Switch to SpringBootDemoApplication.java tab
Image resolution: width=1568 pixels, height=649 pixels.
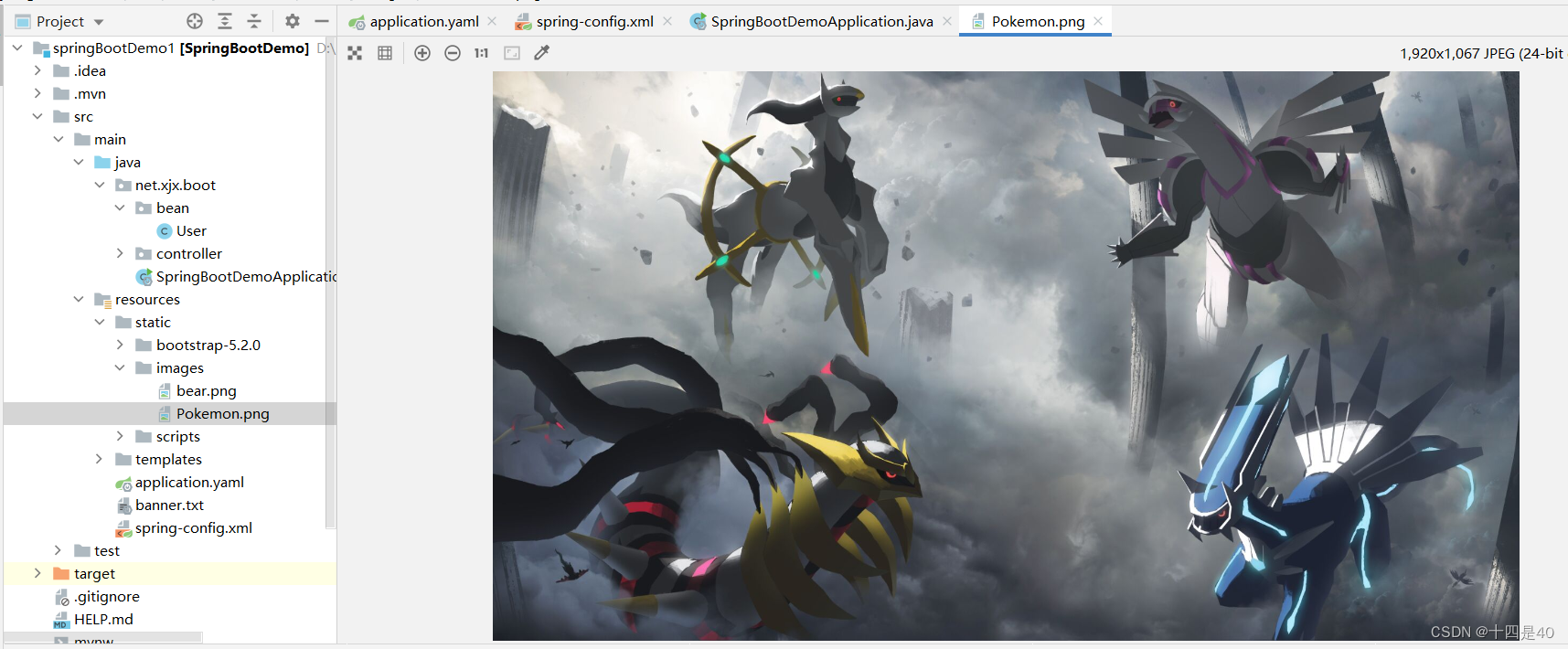coord(822,21)
